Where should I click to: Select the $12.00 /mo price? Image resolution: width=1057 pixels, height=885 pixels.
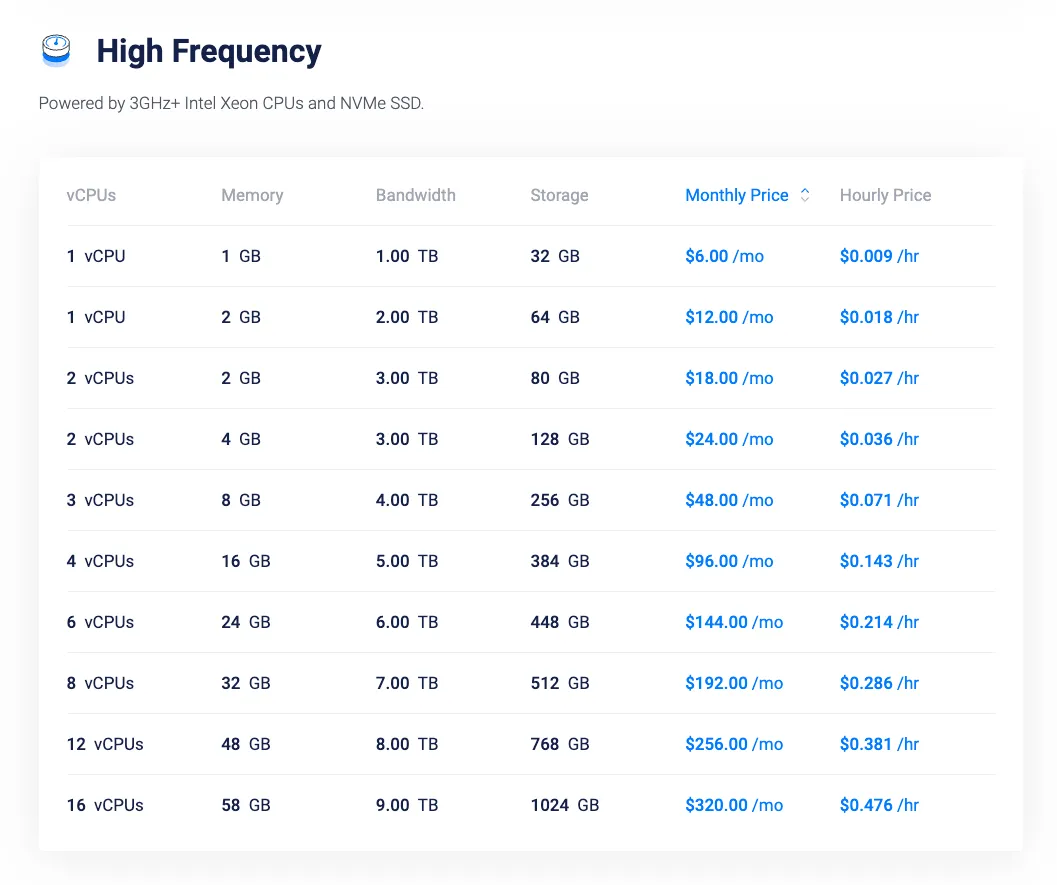[729, 317]
